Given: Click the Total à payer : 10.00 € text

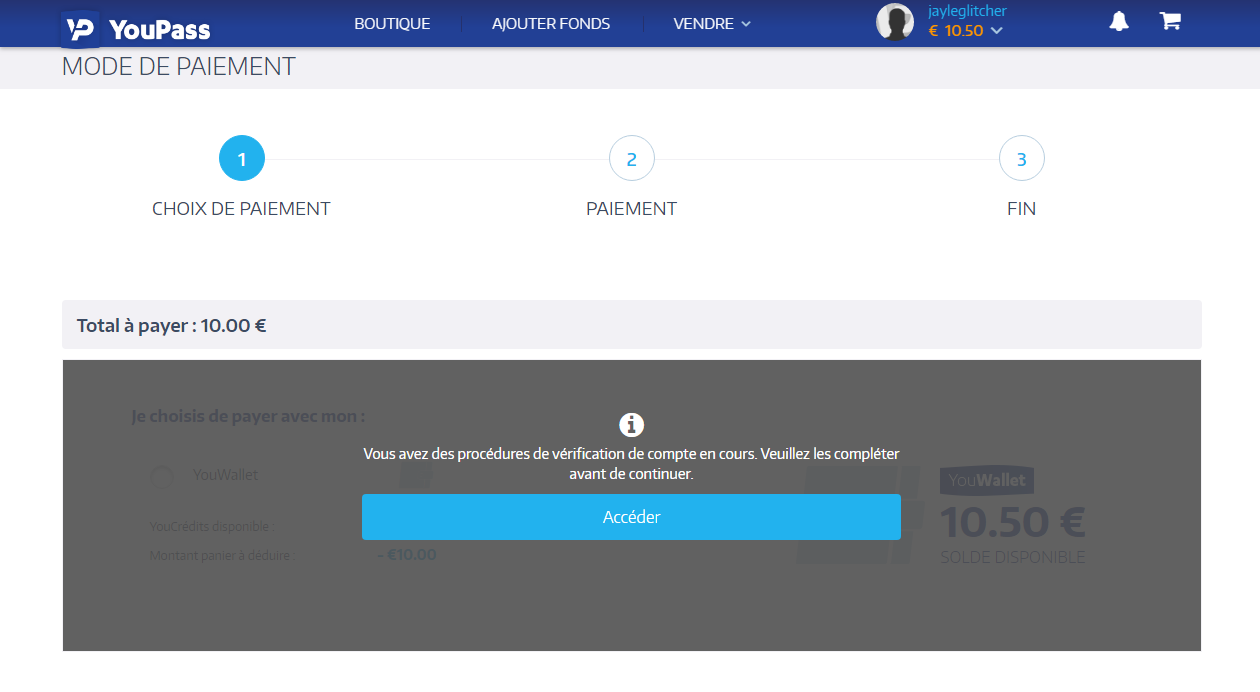Looking at the screenshot, I should point(171,325).
